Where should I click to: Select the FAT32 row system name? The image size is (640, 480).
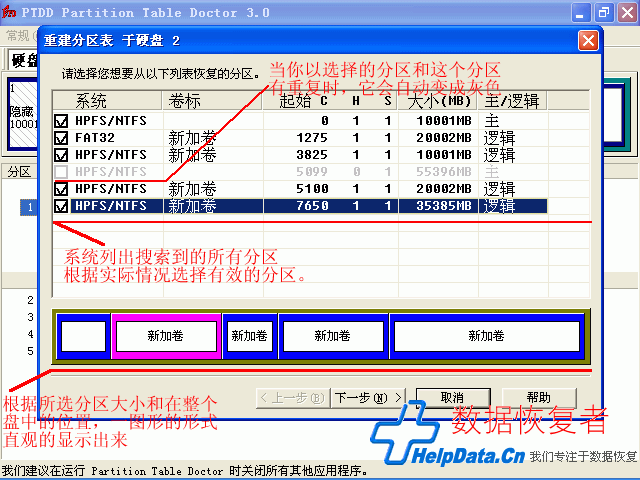point(95,138)
